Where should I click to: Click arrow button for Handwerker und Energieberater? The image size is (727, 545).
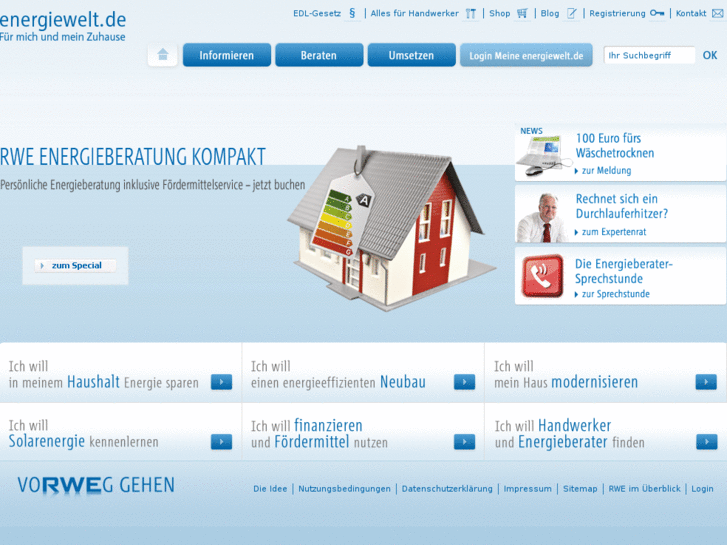click(x=707, y=442)
